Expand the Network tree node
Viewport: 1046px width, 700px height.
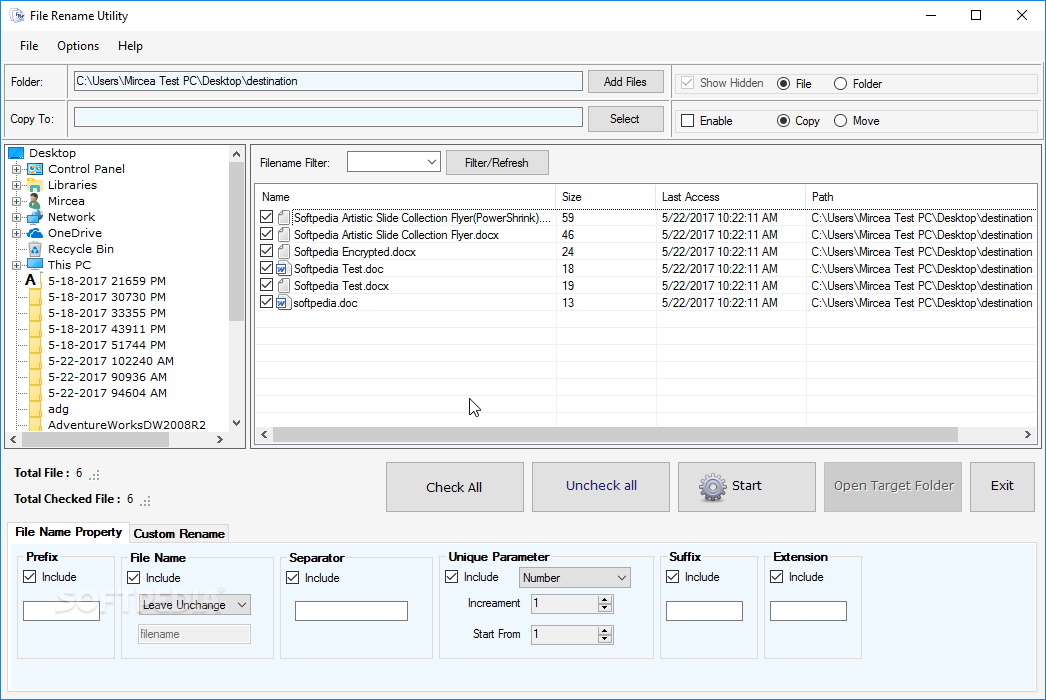pos(16,218)
